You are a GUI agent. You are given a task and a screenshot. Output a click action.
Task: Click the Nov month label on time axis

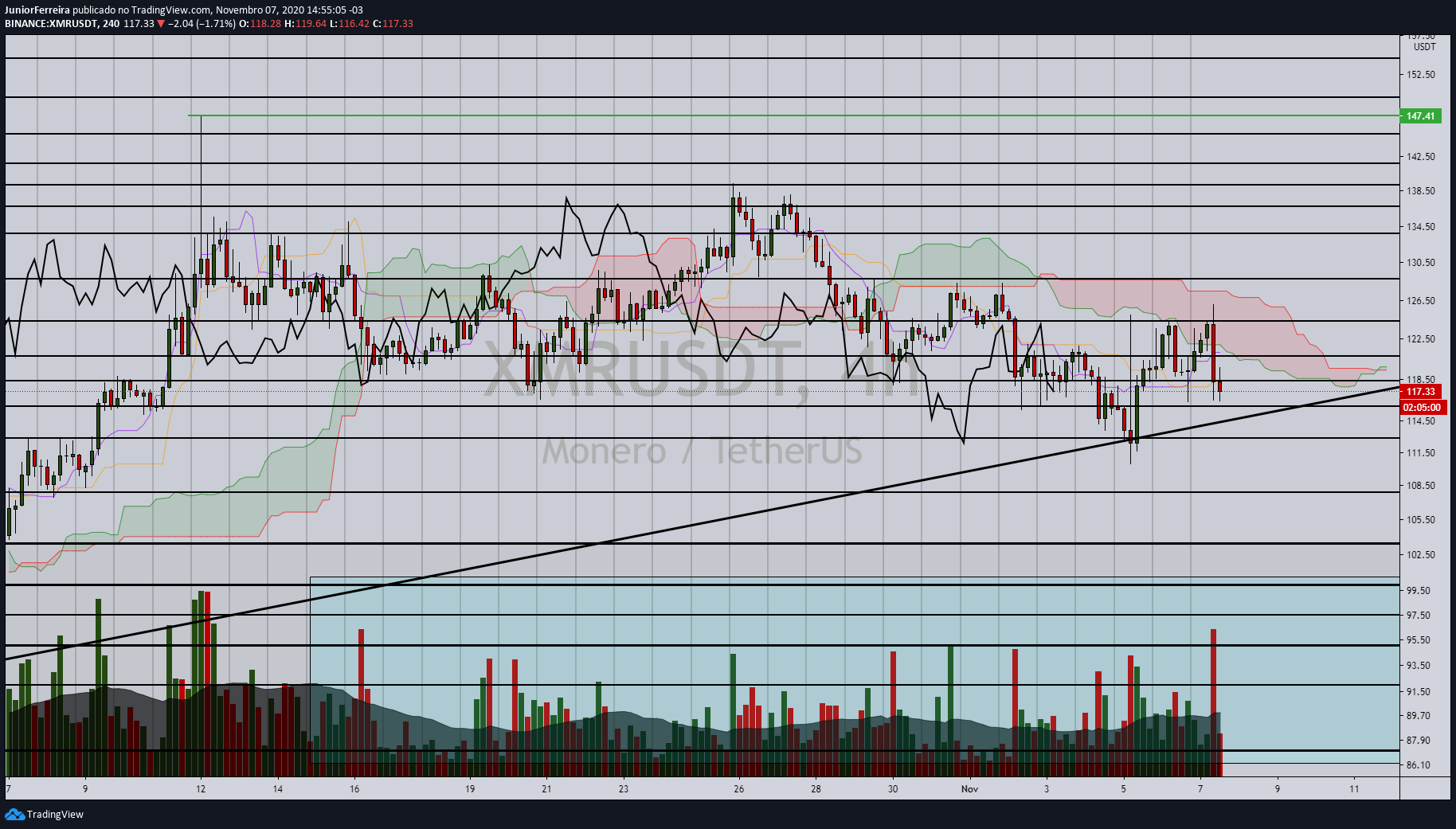pos(969,789)
